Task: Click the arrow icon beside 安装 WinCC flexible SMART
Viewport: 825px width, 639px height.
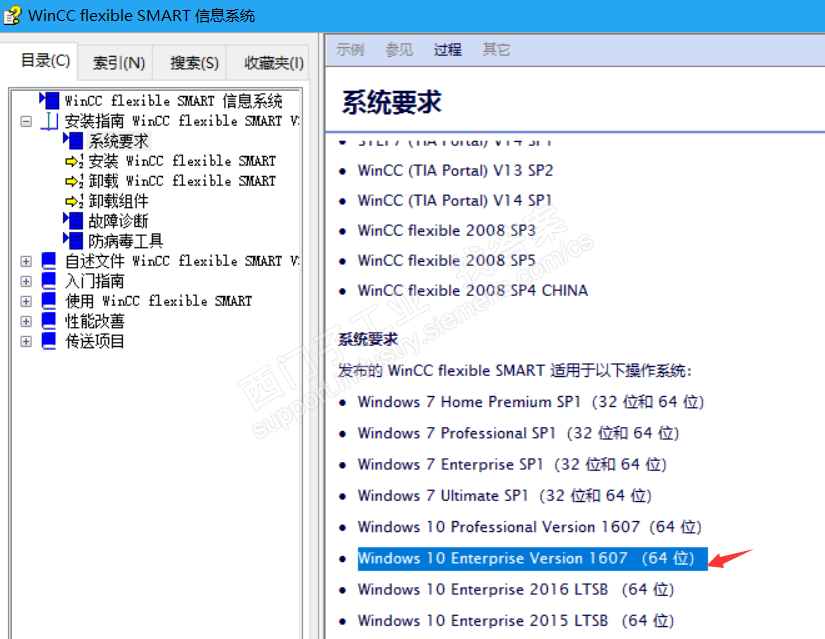Action: (x=74, y=161)
